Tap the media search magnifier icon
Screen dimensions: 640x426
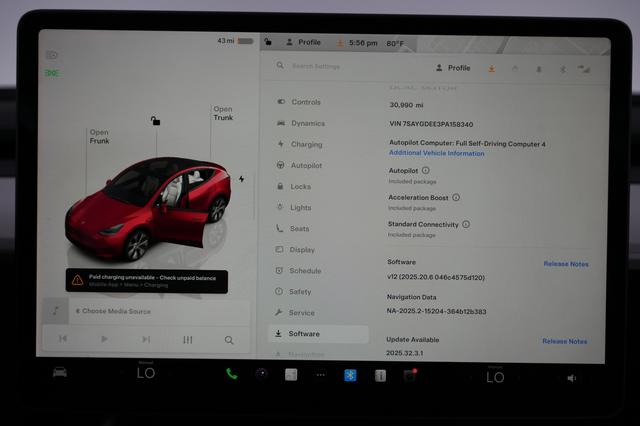(229, 340)
